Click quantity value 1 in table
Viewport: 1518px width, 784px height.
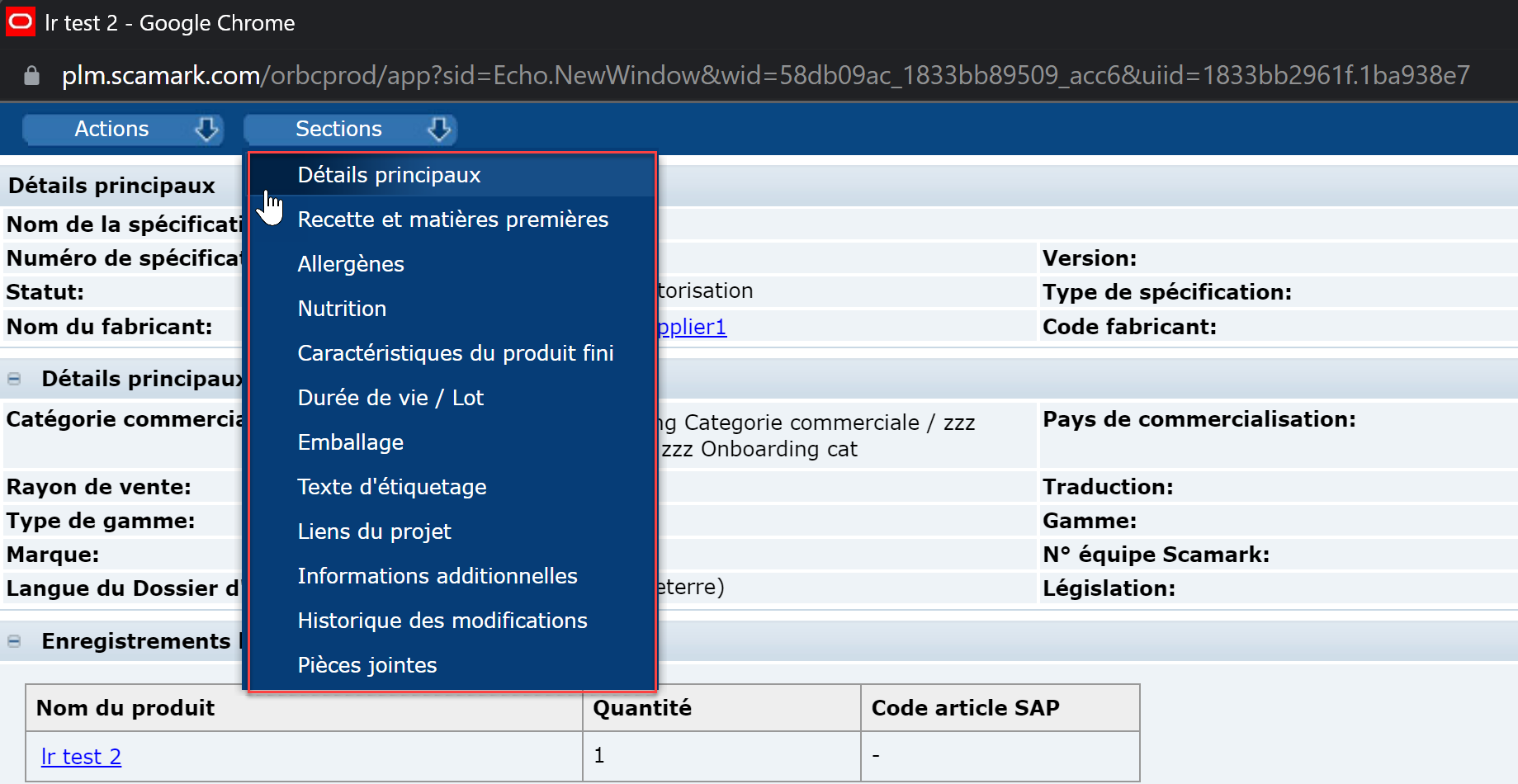click(x=599, y=755)
